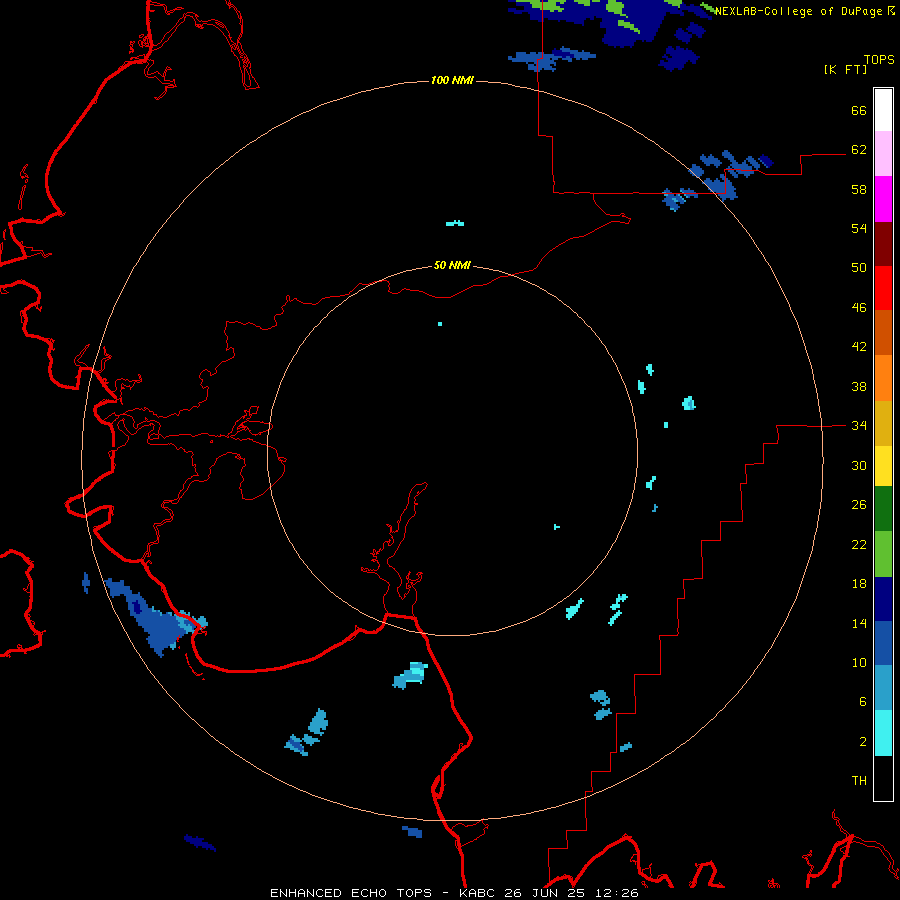Image resolution: width=900 pixels, height=900 pixels.
Task: Click the light pink legend swatch
Action: click(x=883, y=154)
